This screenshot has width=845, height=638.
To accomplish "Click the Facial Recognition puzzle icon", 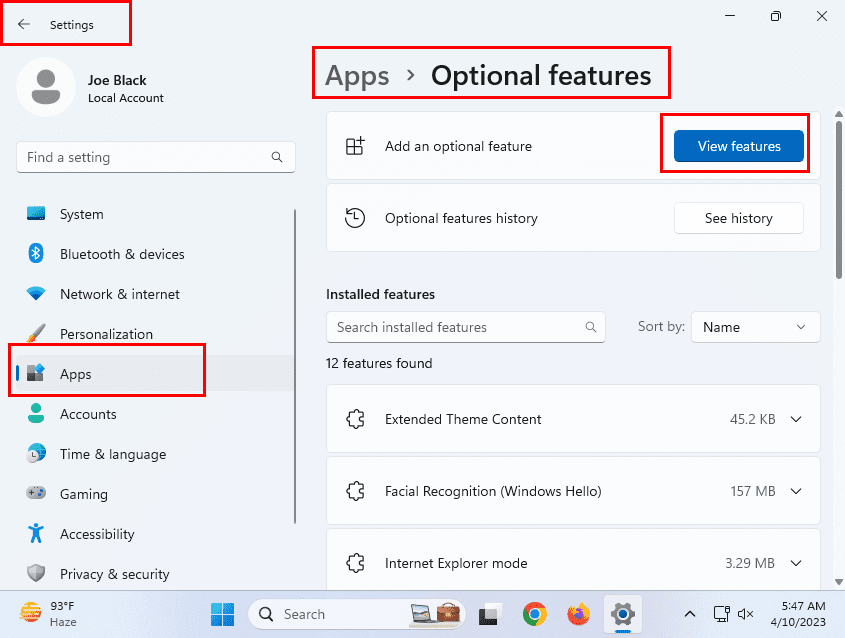I will point(355,491).
